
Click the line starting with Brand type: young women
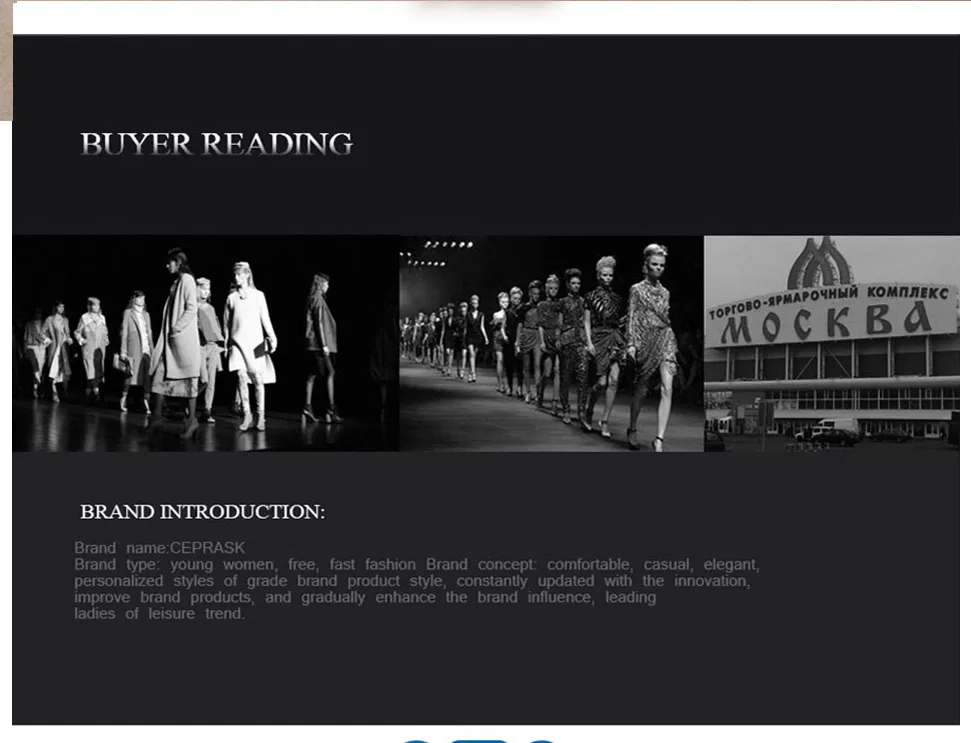click(x=417, y=565)
